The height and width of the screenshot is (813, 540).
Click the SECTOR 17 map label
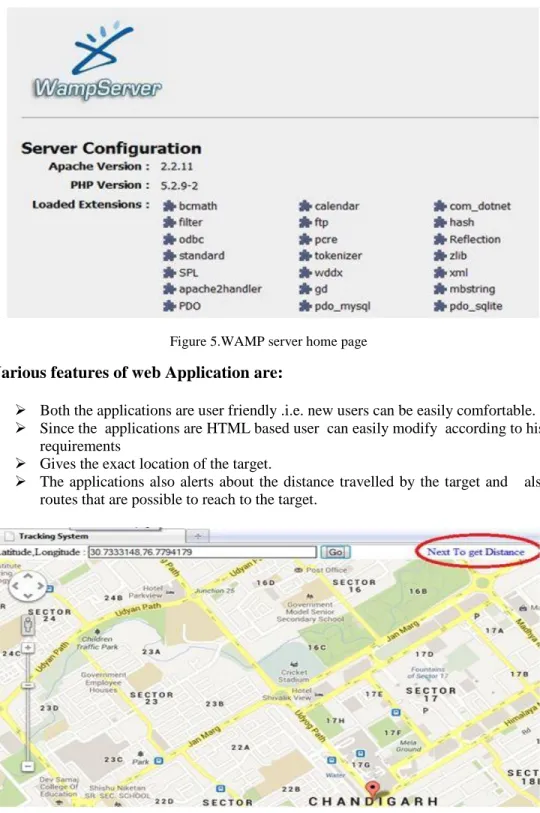431,694
